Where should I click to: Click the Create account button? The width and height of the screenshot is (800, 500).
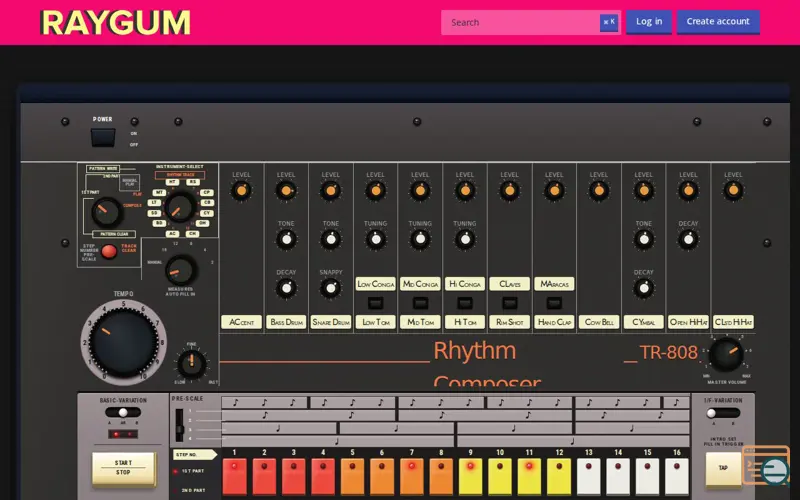pos(718,21)
